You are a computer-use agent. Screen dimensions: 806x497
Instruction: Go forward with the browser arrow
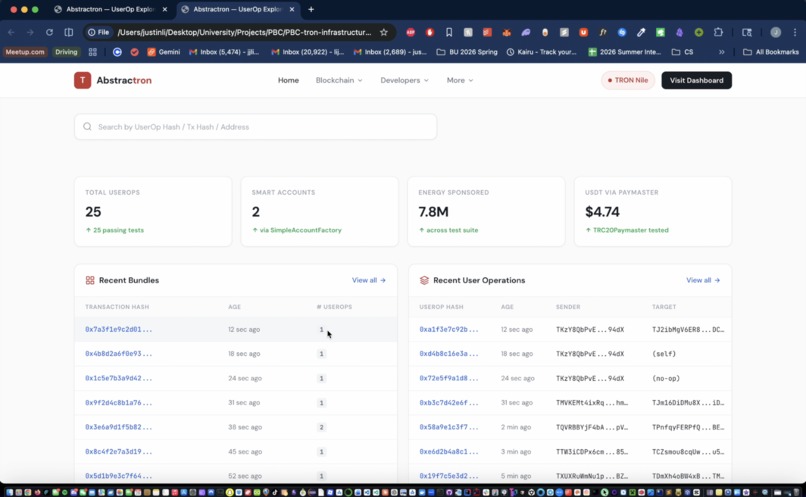[x=30, y=32]
